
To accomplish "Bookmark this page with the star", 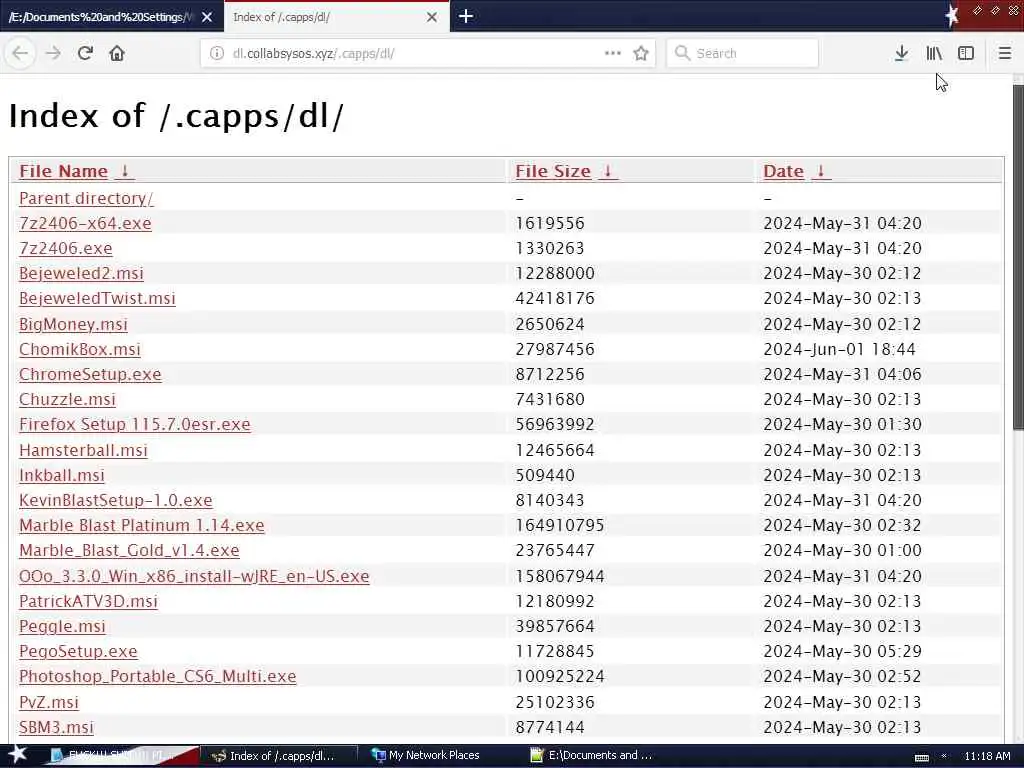I will click(x=641, y=53).
